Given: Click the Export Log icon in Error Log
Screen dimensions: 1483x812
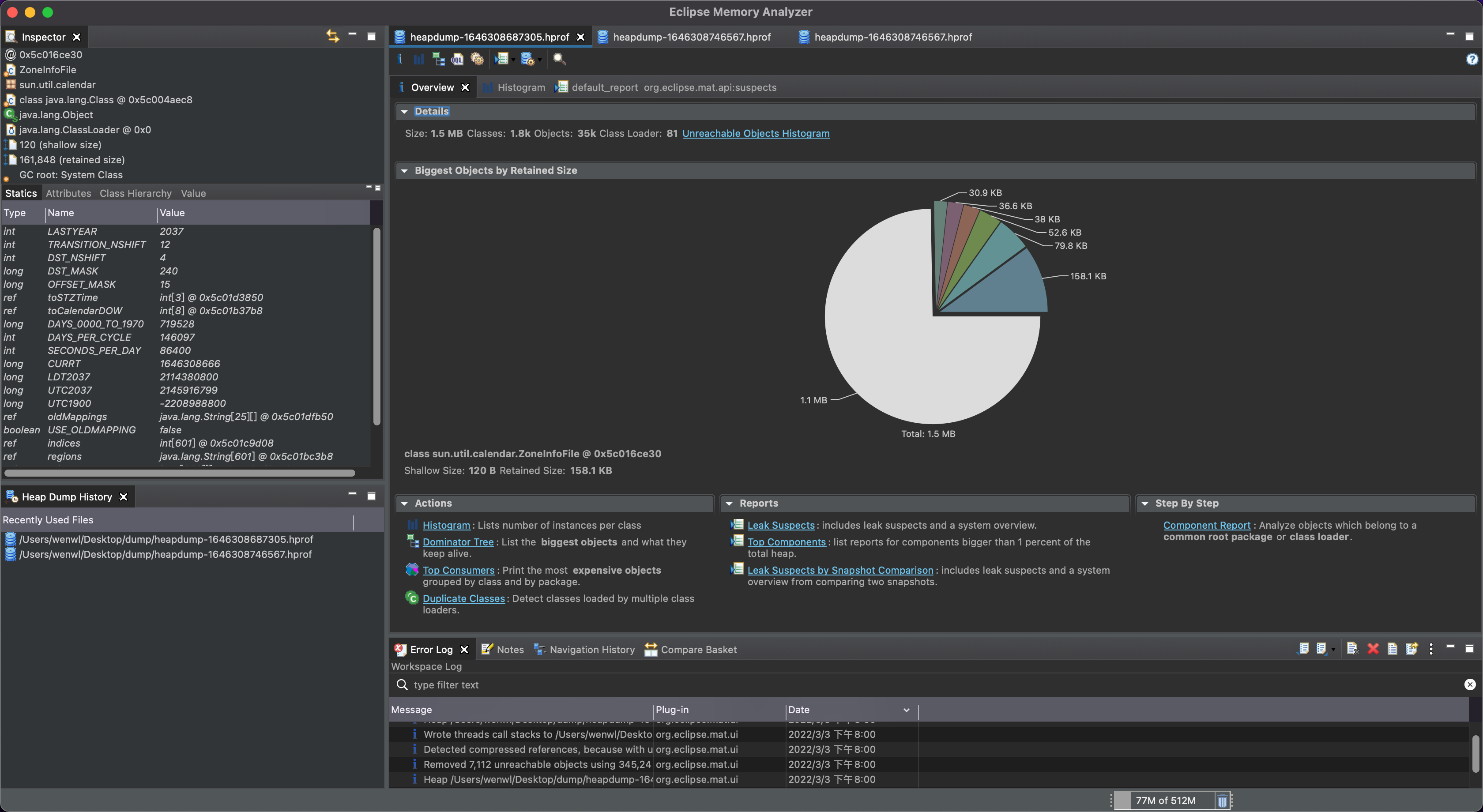Looking at the screenshot, I should click(1303, 649).
